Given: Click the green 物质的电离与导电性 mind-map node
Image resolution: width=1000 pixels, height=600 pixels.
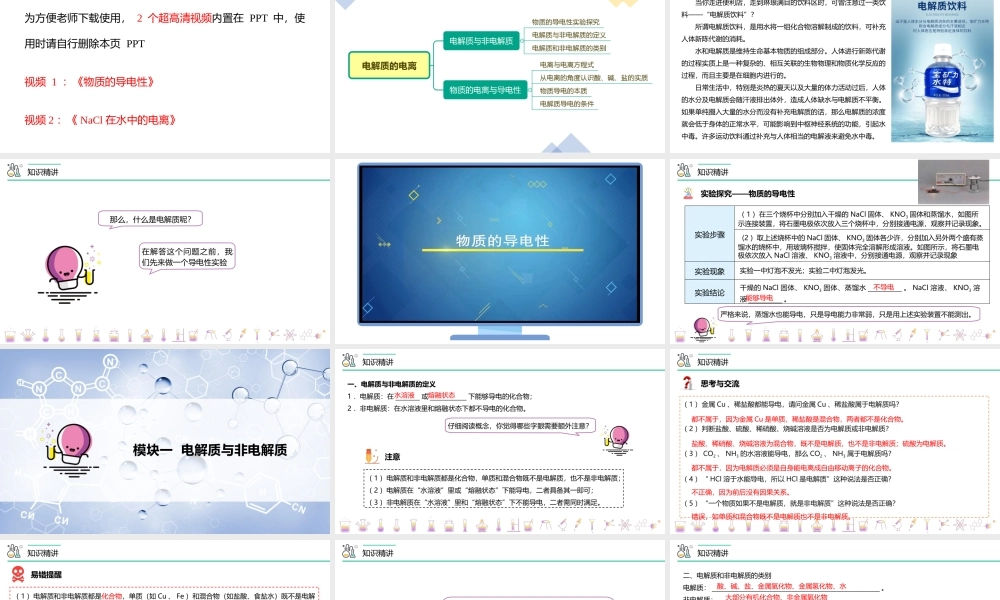Looking at the screenshot, I should coord(485,90).
